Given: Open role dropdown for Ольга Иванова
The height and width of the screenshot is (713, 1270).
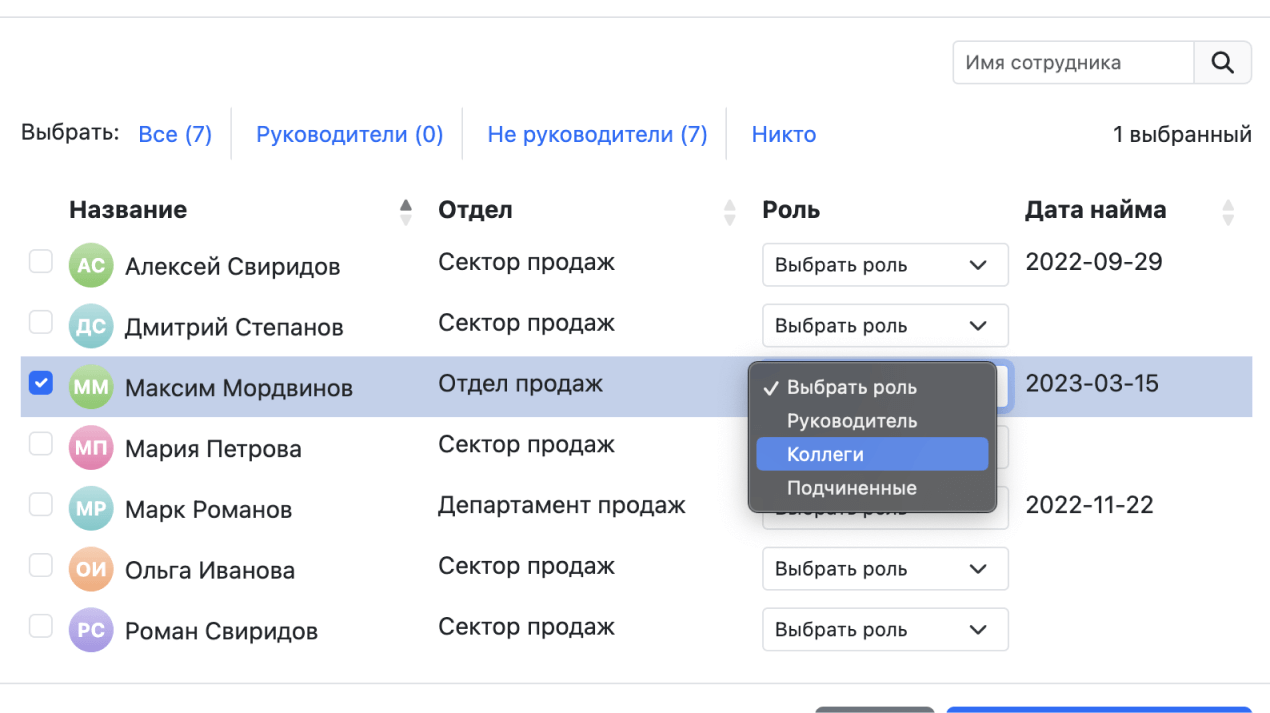Looking at the screenshot, I should [885, 569].
